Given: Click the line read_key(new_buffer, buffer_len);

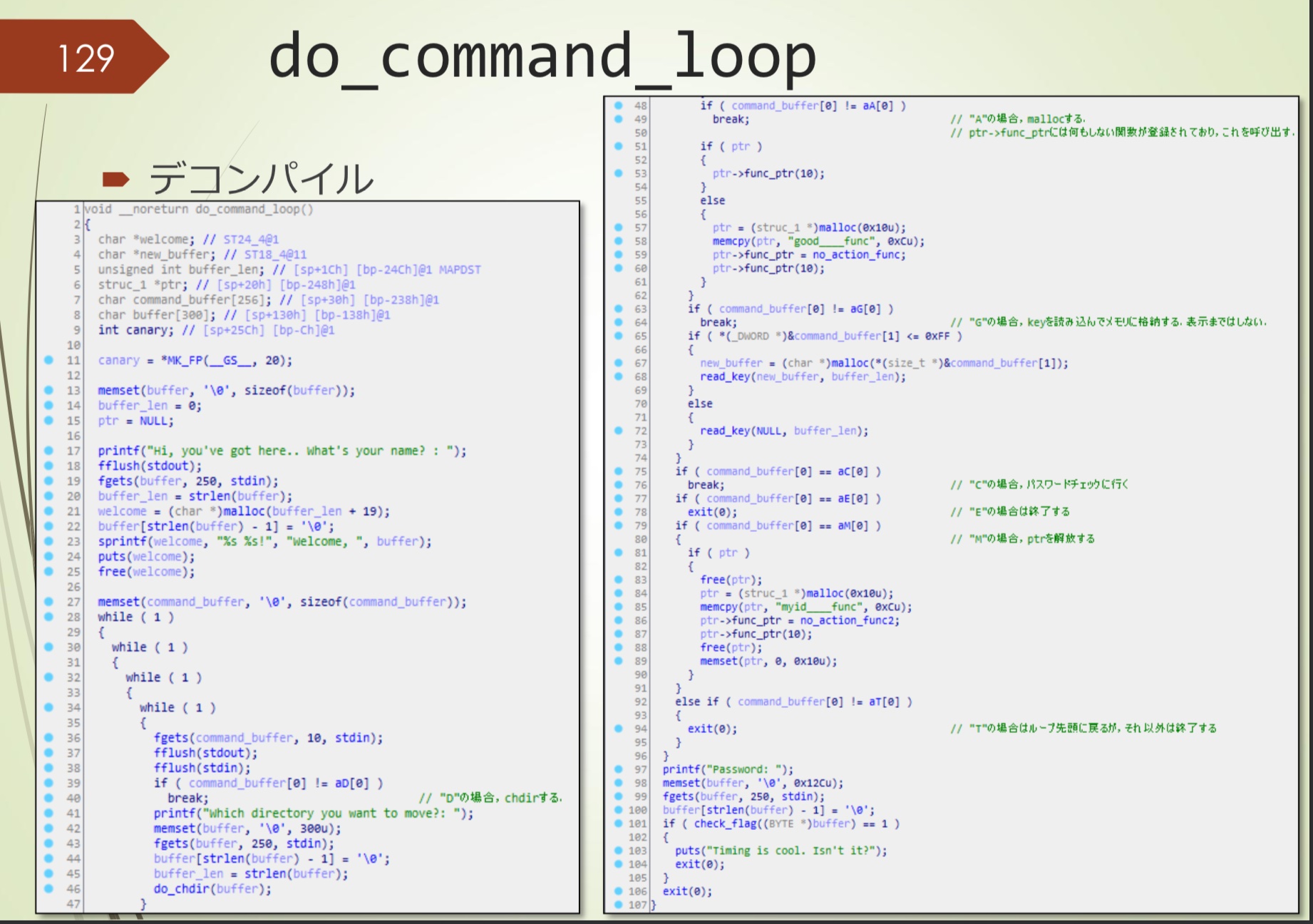Looking at the screenshot, I should click(803, 376).
